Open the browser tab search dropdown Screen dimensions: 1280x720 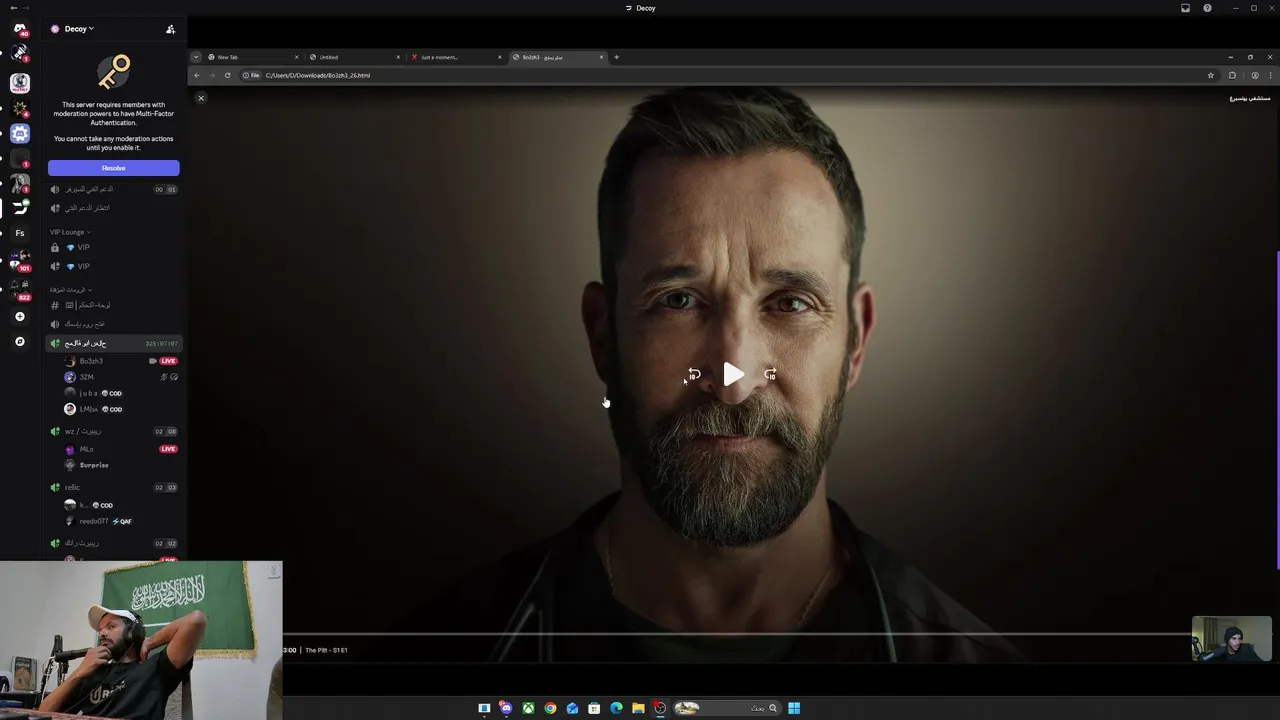click(196, 57)
